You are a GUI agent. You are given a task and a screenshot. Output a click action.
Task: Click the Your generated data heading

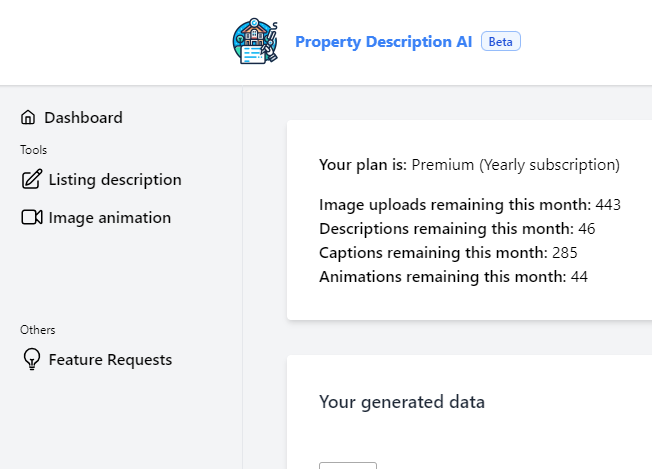(402, 402)
